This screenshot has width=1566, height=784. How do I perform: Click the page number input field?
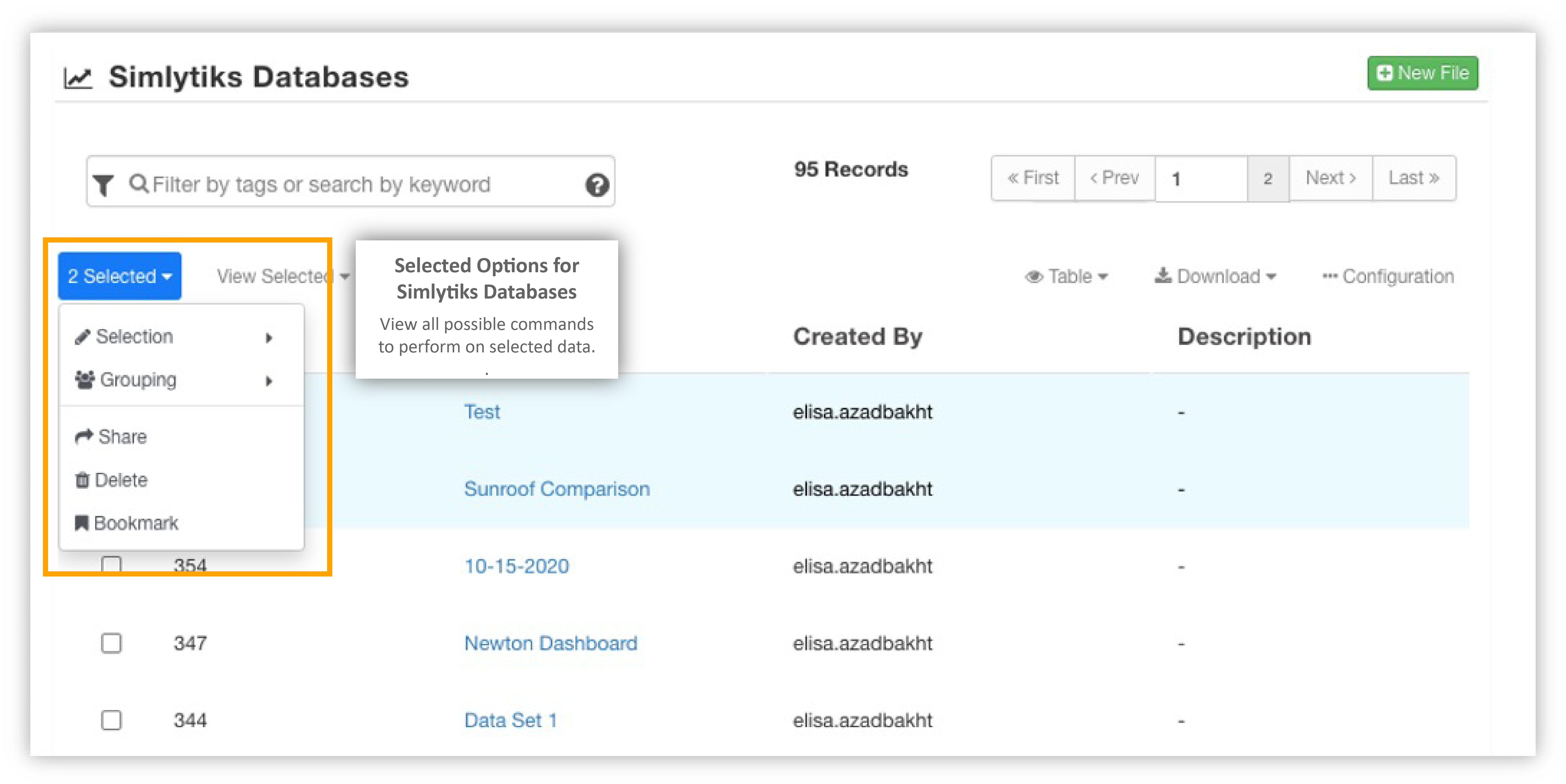(x=1201, y=179)
